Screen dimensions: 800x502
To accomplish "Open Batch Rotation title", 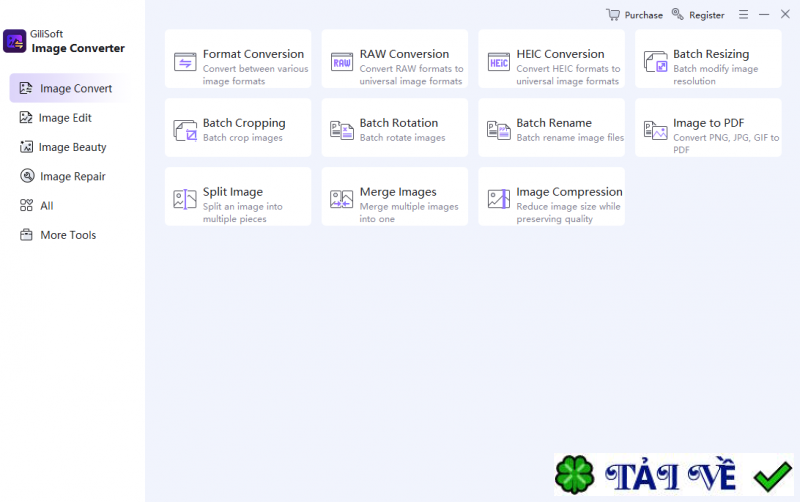I will point(398,123).
